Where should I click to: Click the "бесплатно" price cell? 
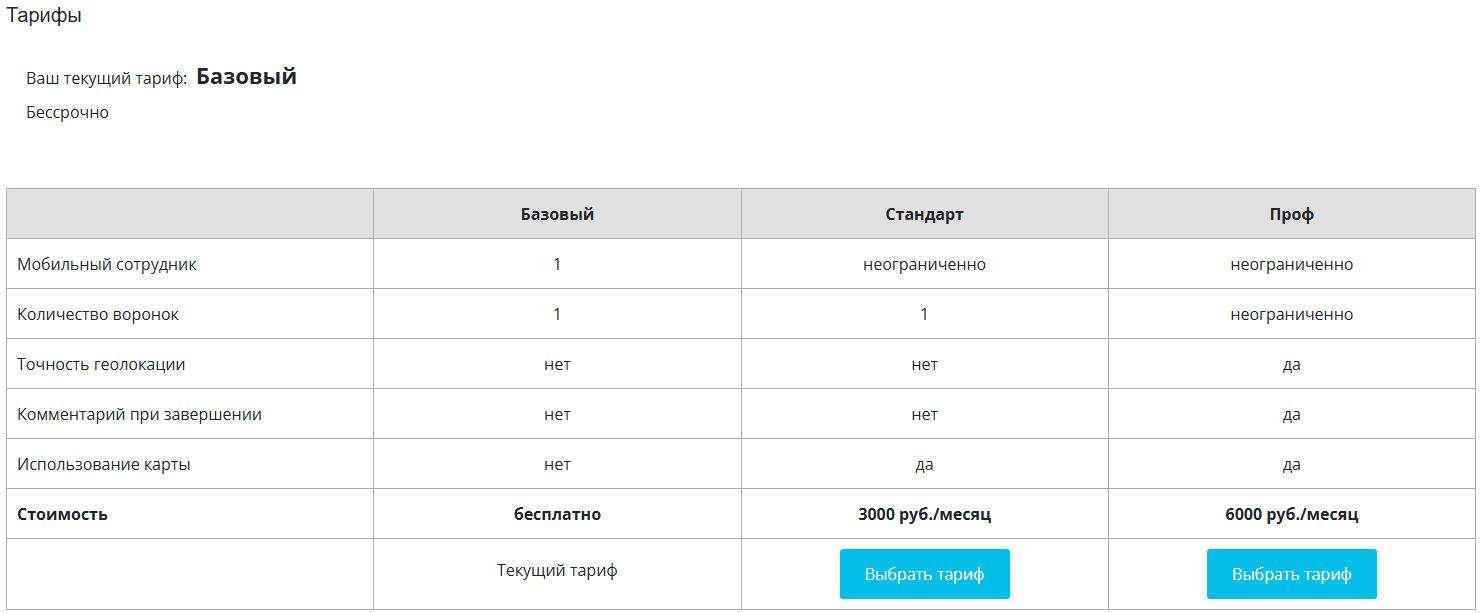[x=557, y=514]
